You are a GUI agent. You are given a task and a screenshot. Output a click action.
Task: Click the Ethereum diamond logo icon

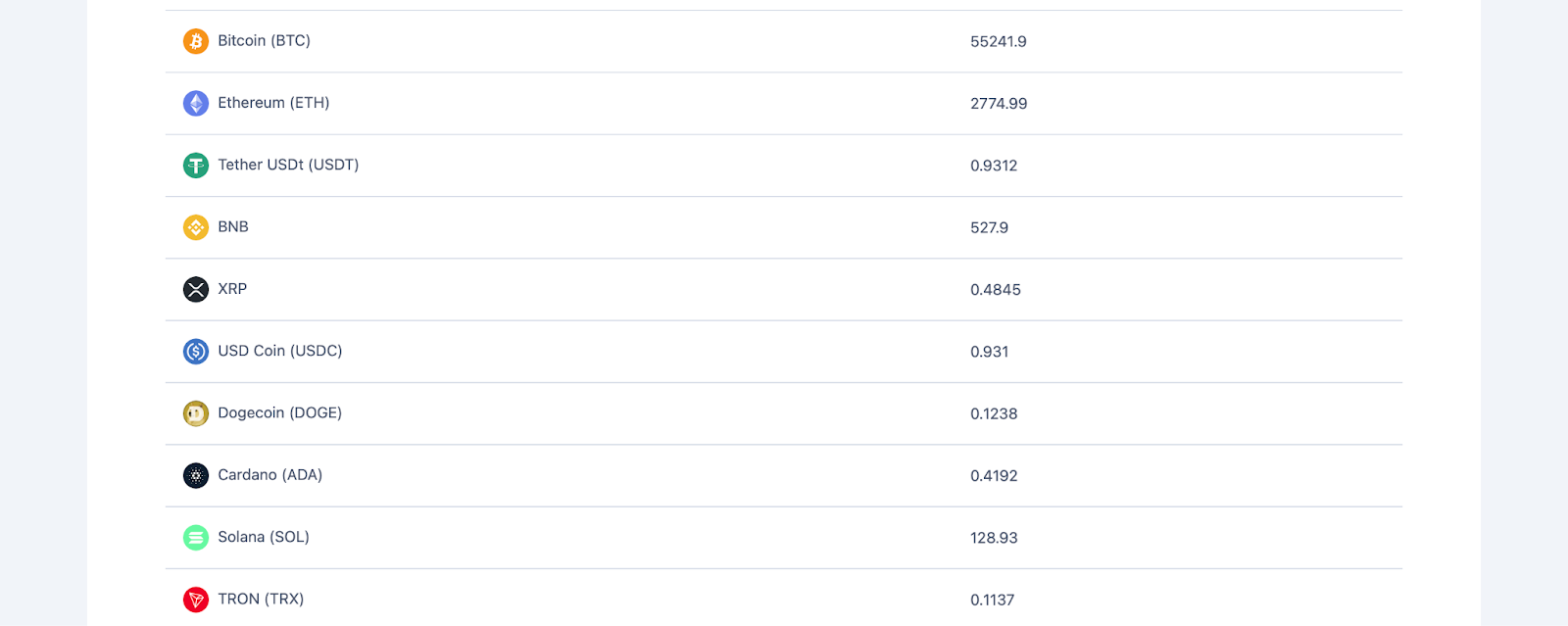196,103
